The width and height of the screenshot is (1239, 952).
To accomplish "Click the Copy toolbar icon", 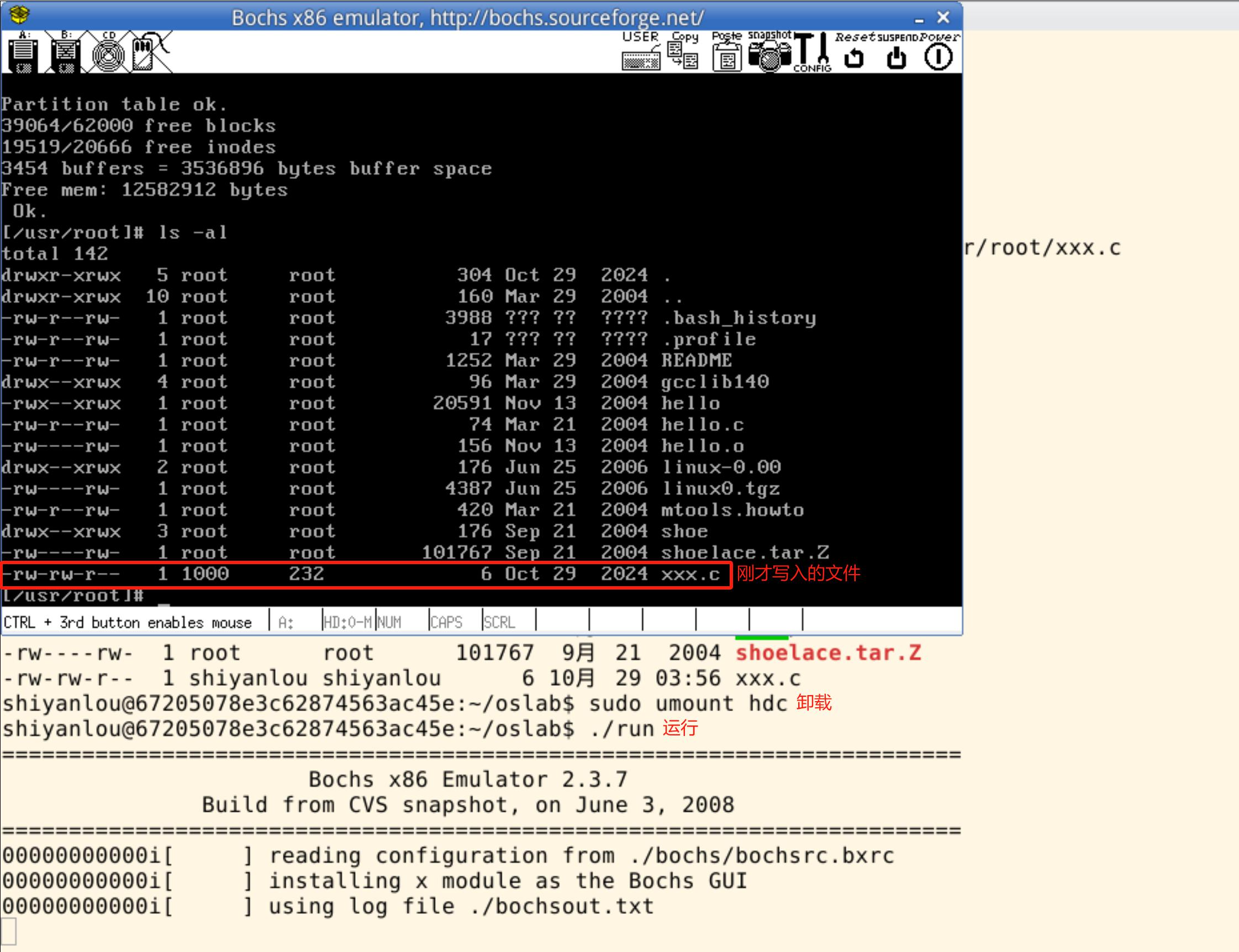I will (x=683, y=51).
